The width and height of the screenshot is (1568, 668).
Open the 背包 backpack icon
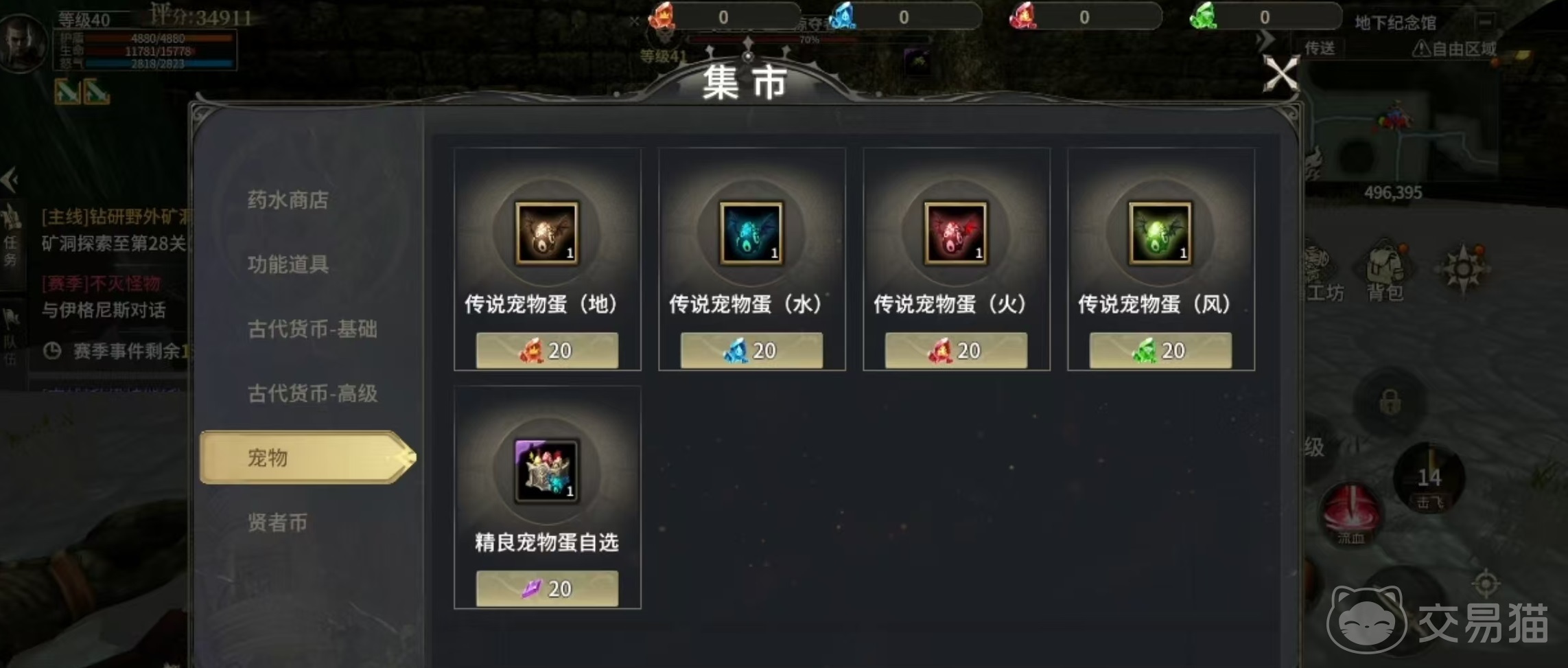[x=1386, y=273]
